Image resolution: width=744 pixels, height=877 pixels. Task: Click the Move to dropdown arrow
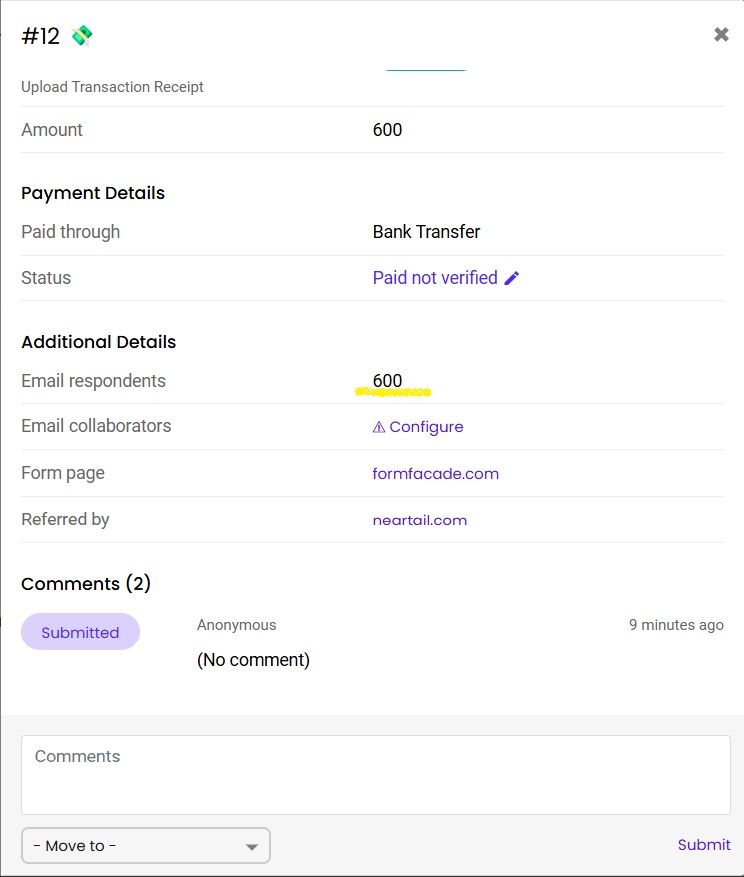pyautogui.click(x=252, y=847)
